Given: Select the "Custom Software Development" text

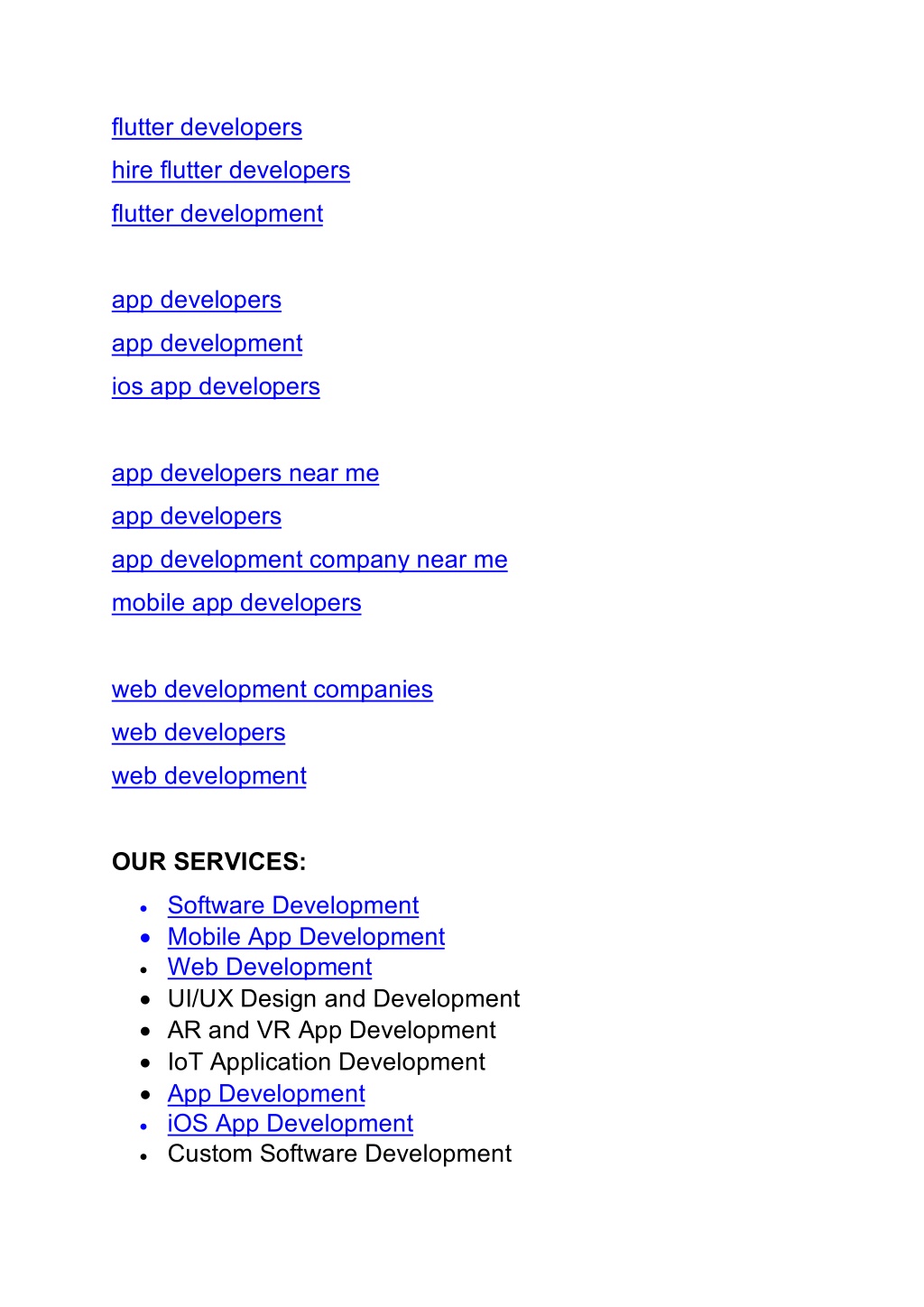Looking at the screenshot, I should (x=340, y=1154).
